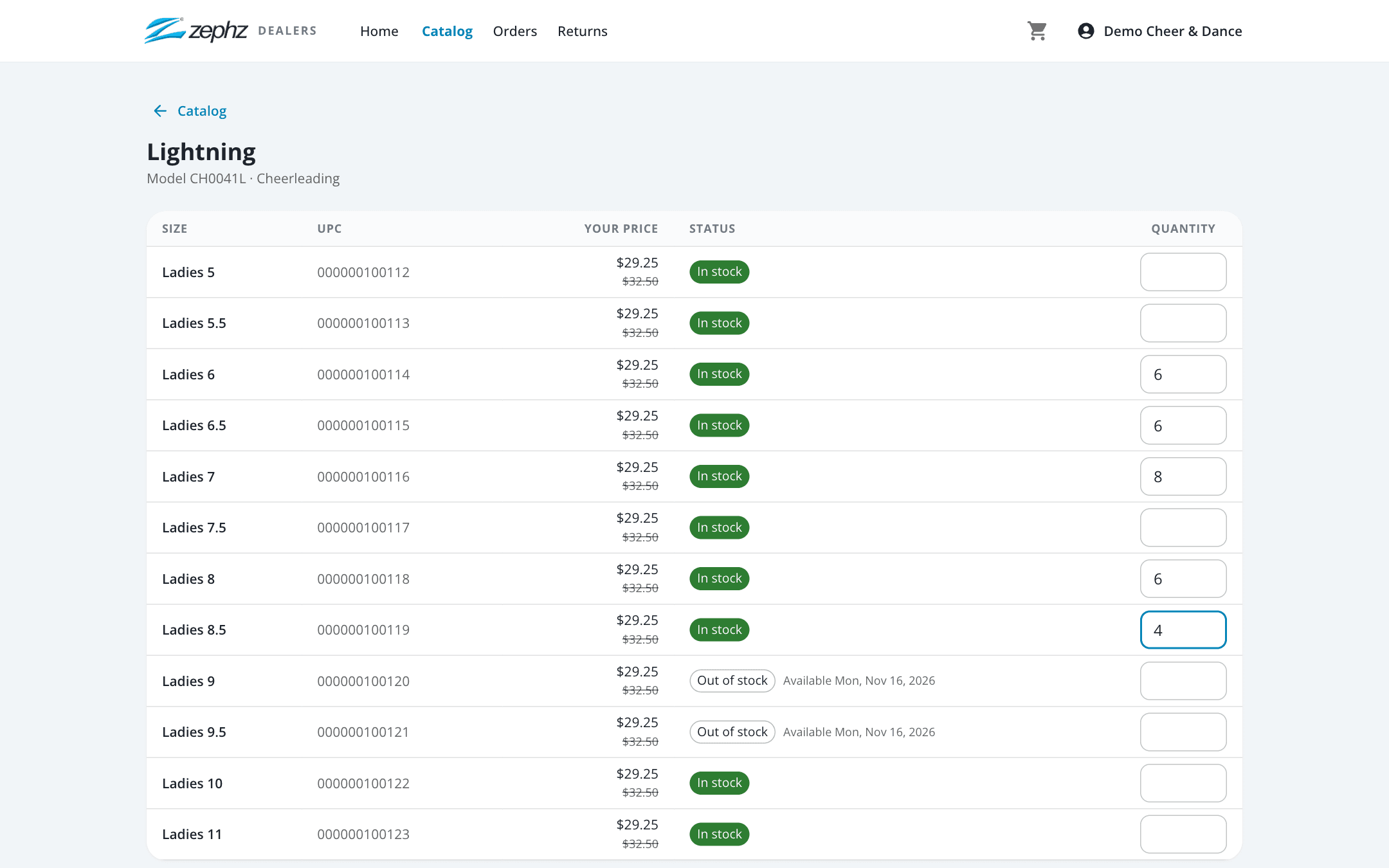Click Model CH0041L · Cheerleading subtitle
The height and width of the screenshot is (868, 1389).
(243, 179)
